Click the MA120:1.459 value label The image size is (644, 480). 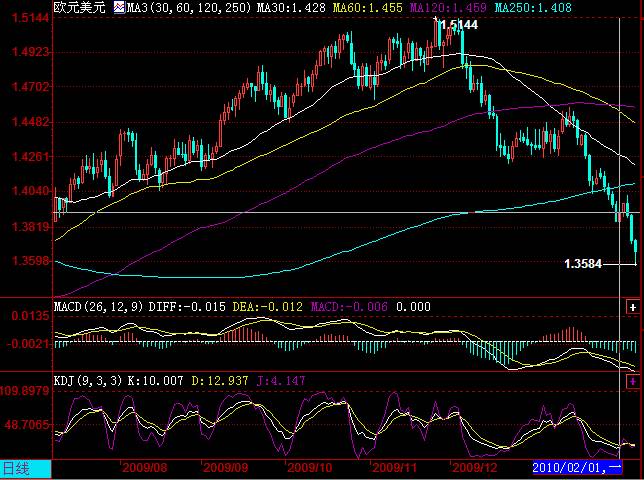click(448, 7)
